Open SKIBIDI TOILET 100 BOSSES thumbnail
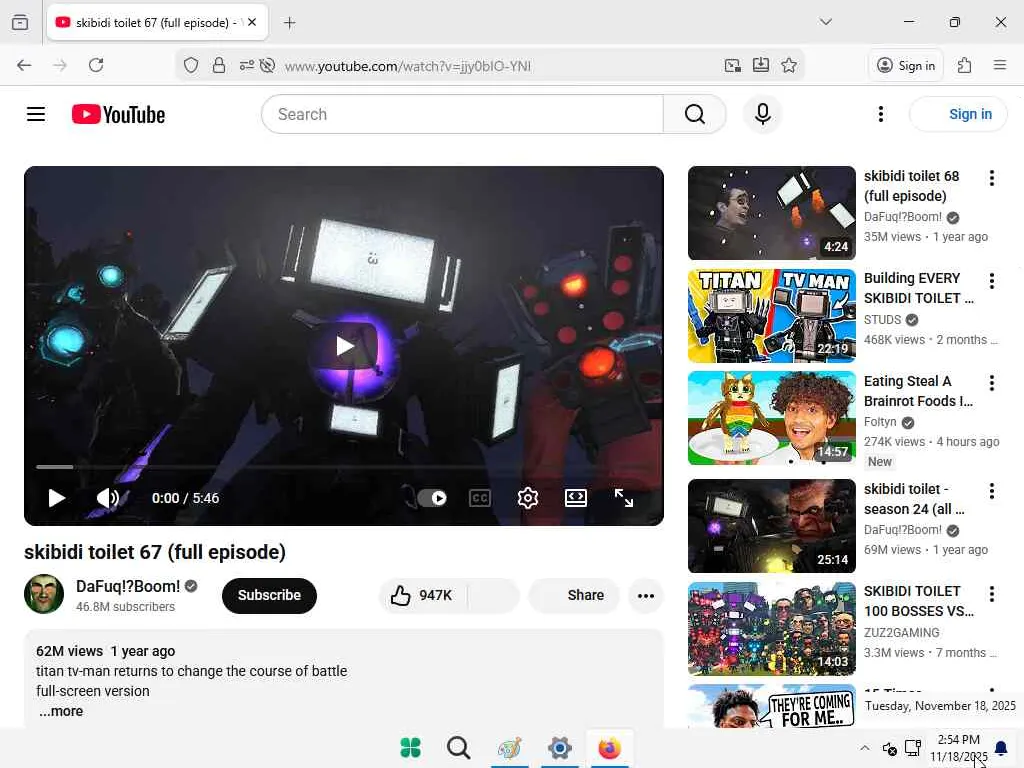1024x768 pixels. coord(771,629)
